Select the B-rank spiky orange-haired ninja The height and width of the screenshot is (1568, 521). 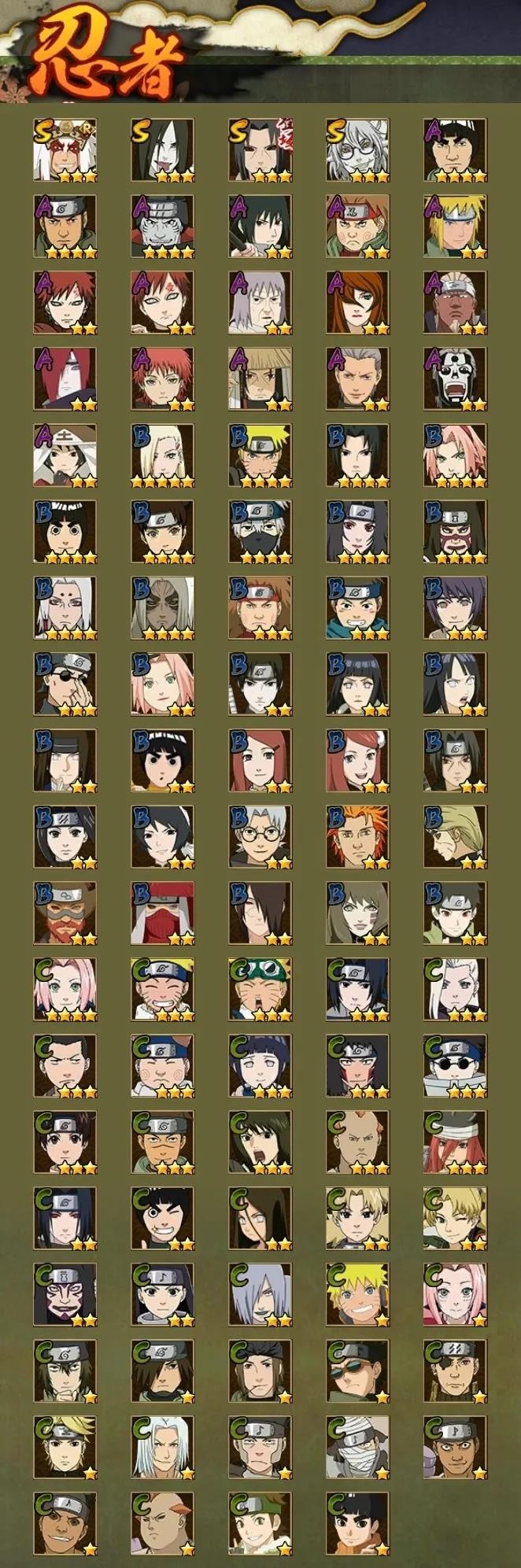pyautogui.click(x=357, y=837)
